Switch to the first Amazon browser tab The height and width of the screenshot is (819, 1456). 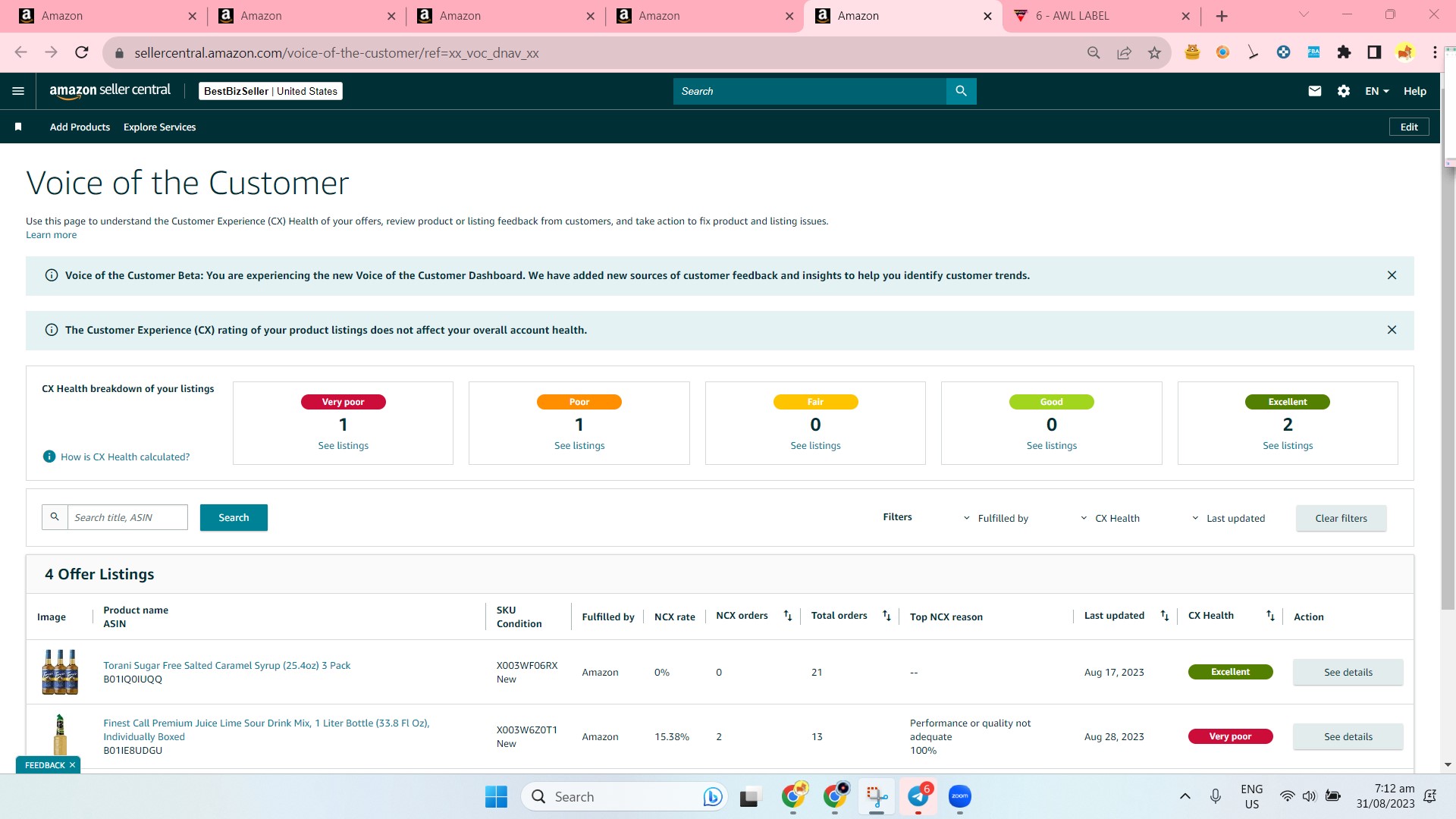pos(107,16)
